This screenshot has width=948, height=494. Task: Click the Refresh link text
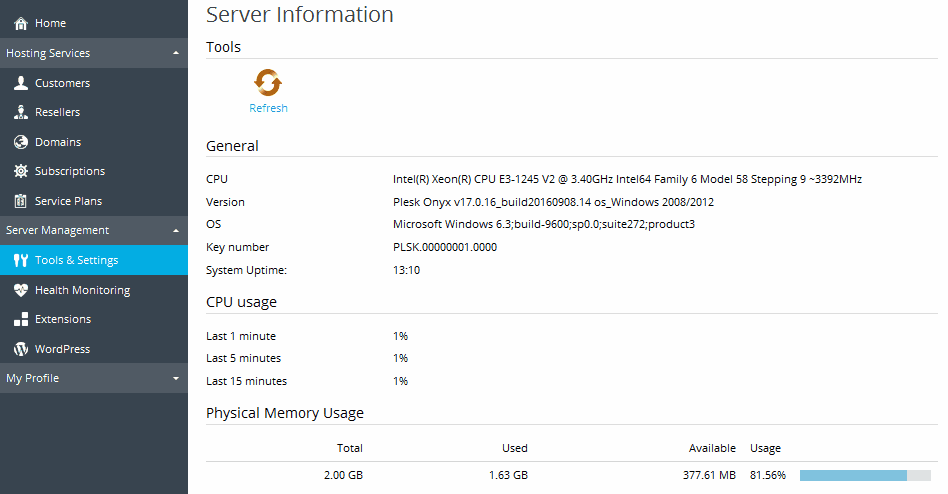268,108
